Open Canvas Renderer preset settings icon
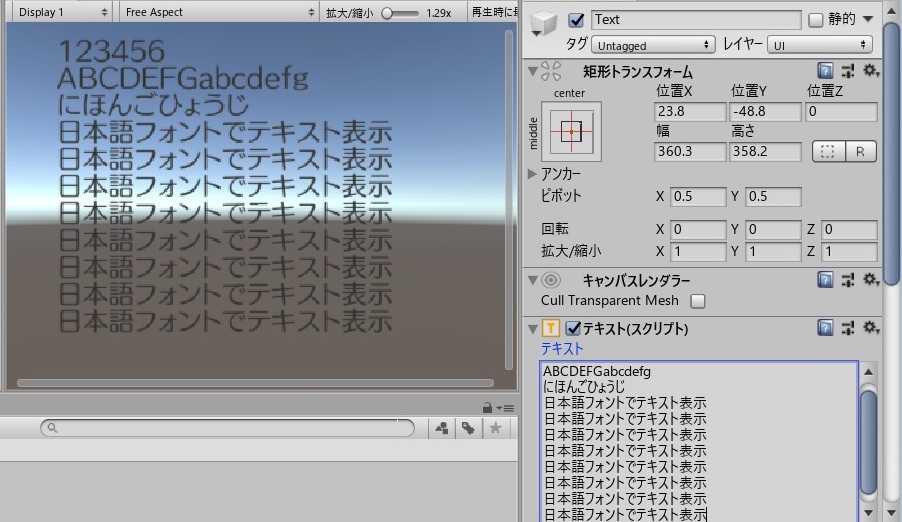 848,280
